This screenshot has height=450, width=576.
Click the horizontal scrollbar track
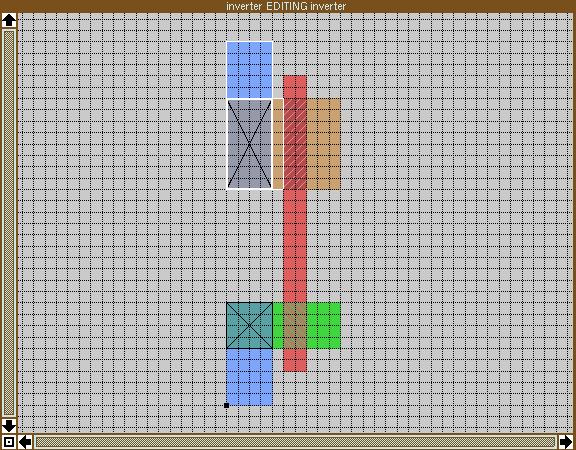295,442
